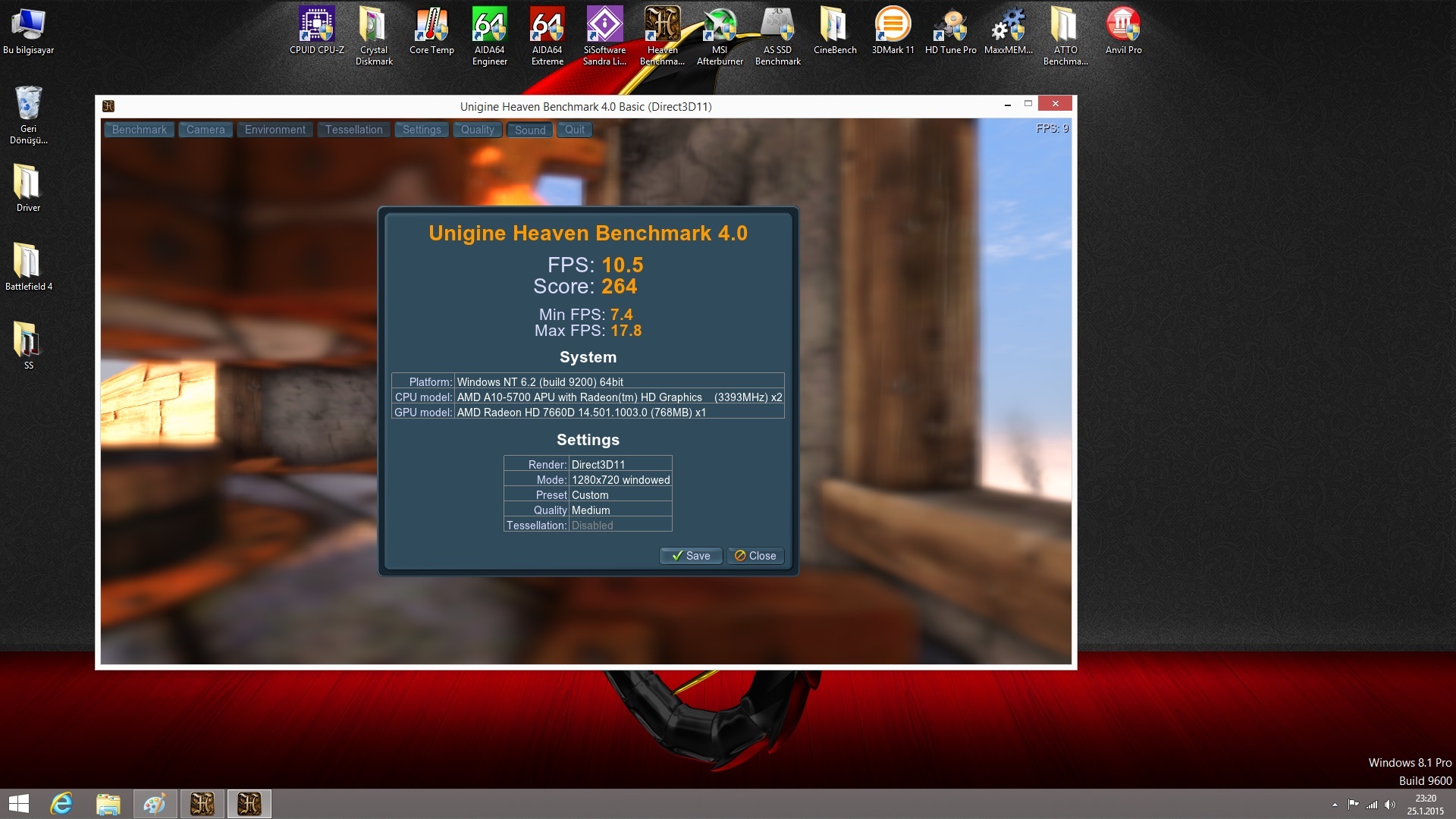Open the Tessellation menu in Heaven
The image size is (1456, 819).
pyautogui.click(x=354, y=130)
